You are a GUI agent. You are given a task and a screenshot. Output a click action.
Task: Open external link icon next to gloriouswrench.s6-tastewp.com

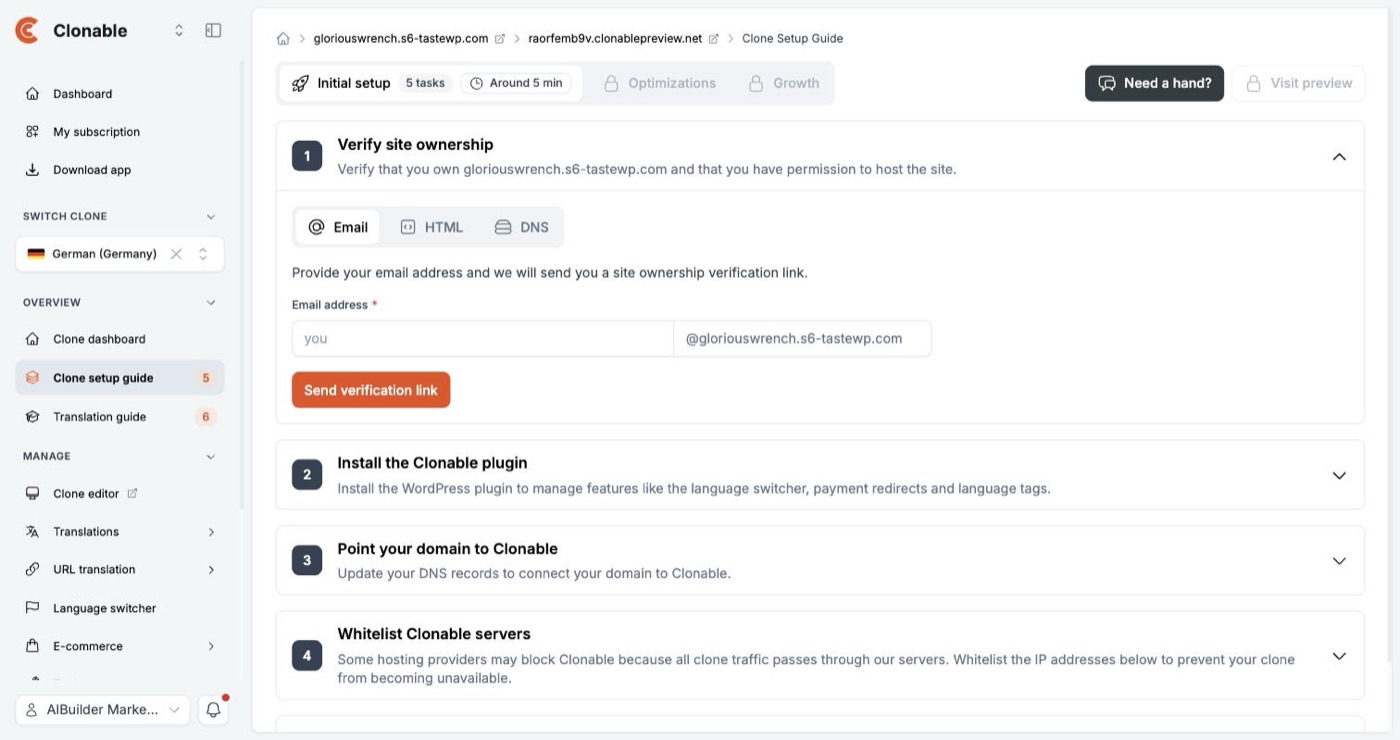(x=500, y=39)
